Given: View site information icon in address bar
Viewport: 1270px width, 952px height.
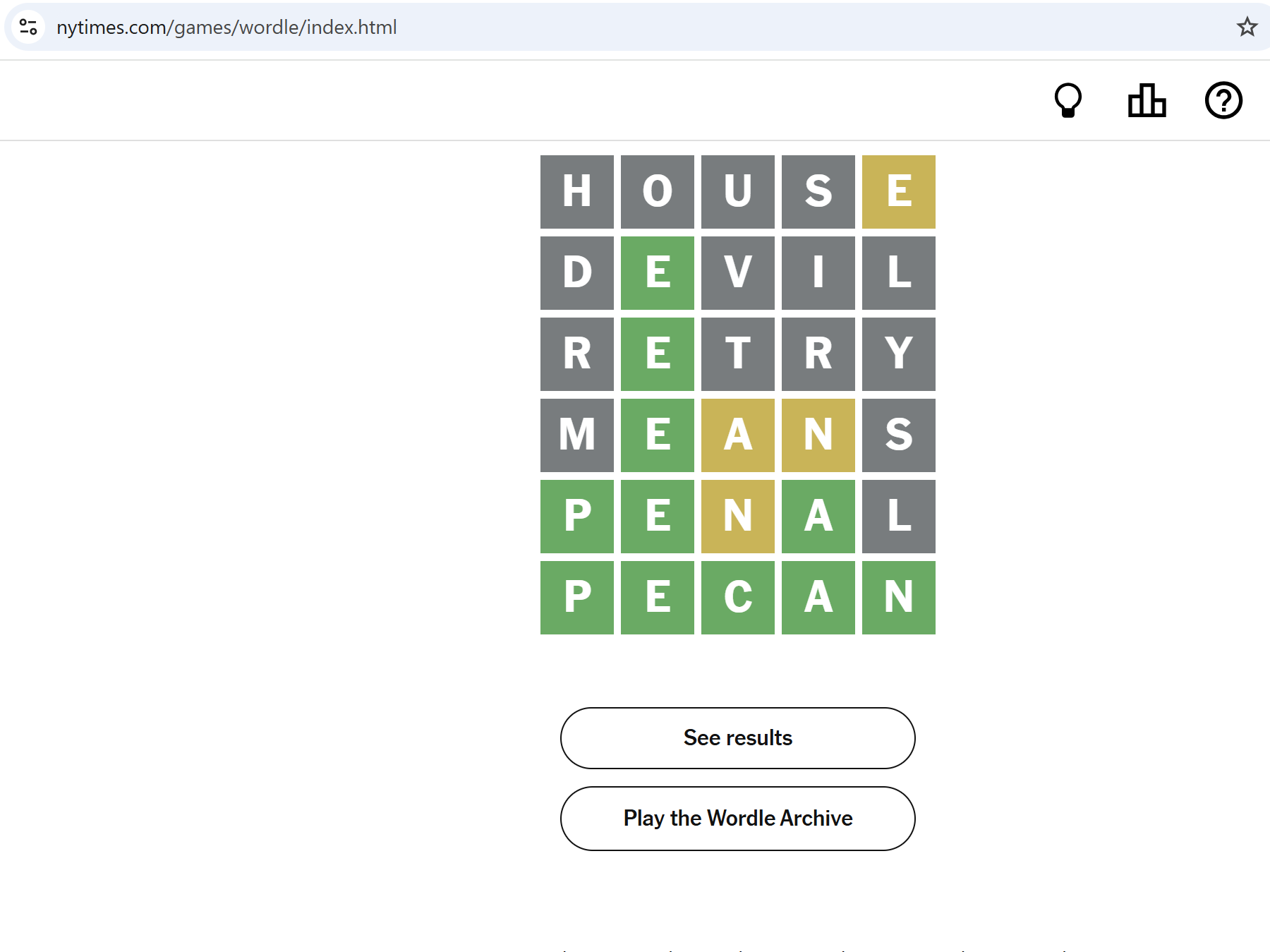Looking at the screenshot, I should (x=28, y=27).
